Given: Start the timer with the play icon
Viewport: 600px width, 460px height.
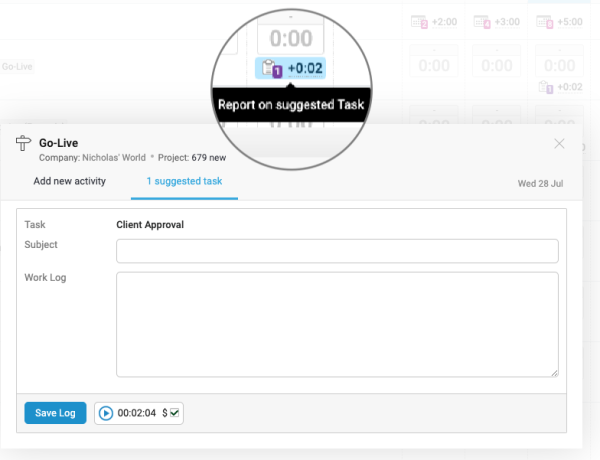Looking at the screenshot, I should [106, 413].
